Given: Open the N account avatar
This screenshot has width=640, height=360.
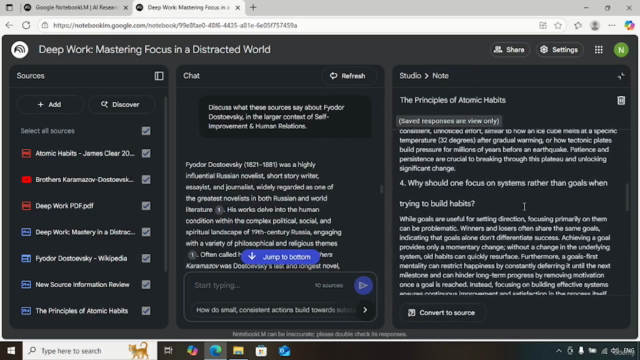Looking at the screenshot, I should point(621,50).
